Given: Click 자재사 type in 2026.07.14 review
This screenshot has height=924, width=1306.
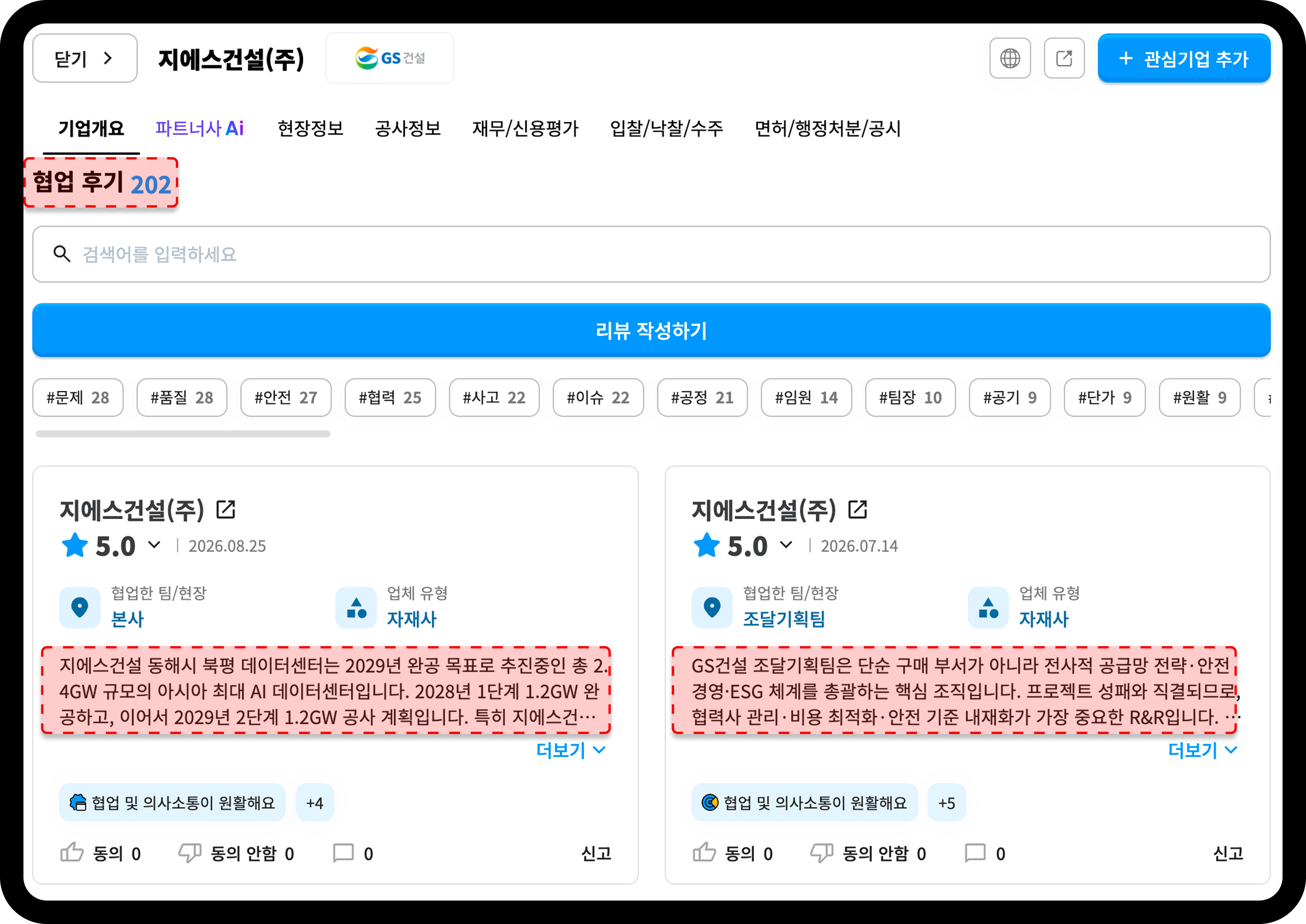Looking at the screenshot, I should pyautogui.click(x=1044, y=619).
